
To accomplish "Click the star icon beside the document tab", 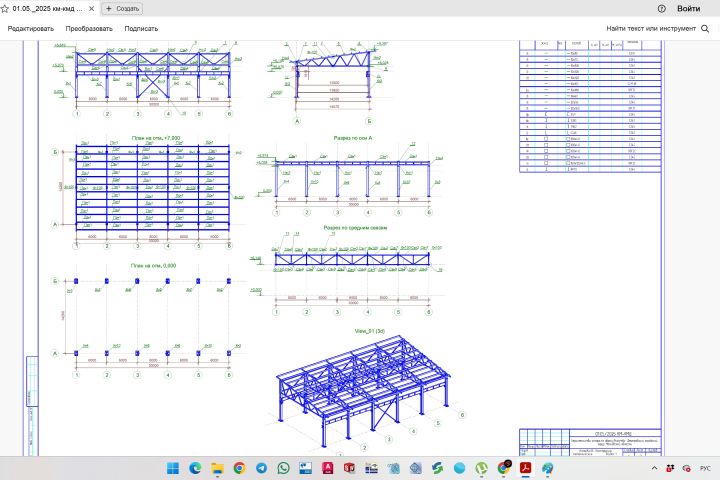I will point(5,9).
